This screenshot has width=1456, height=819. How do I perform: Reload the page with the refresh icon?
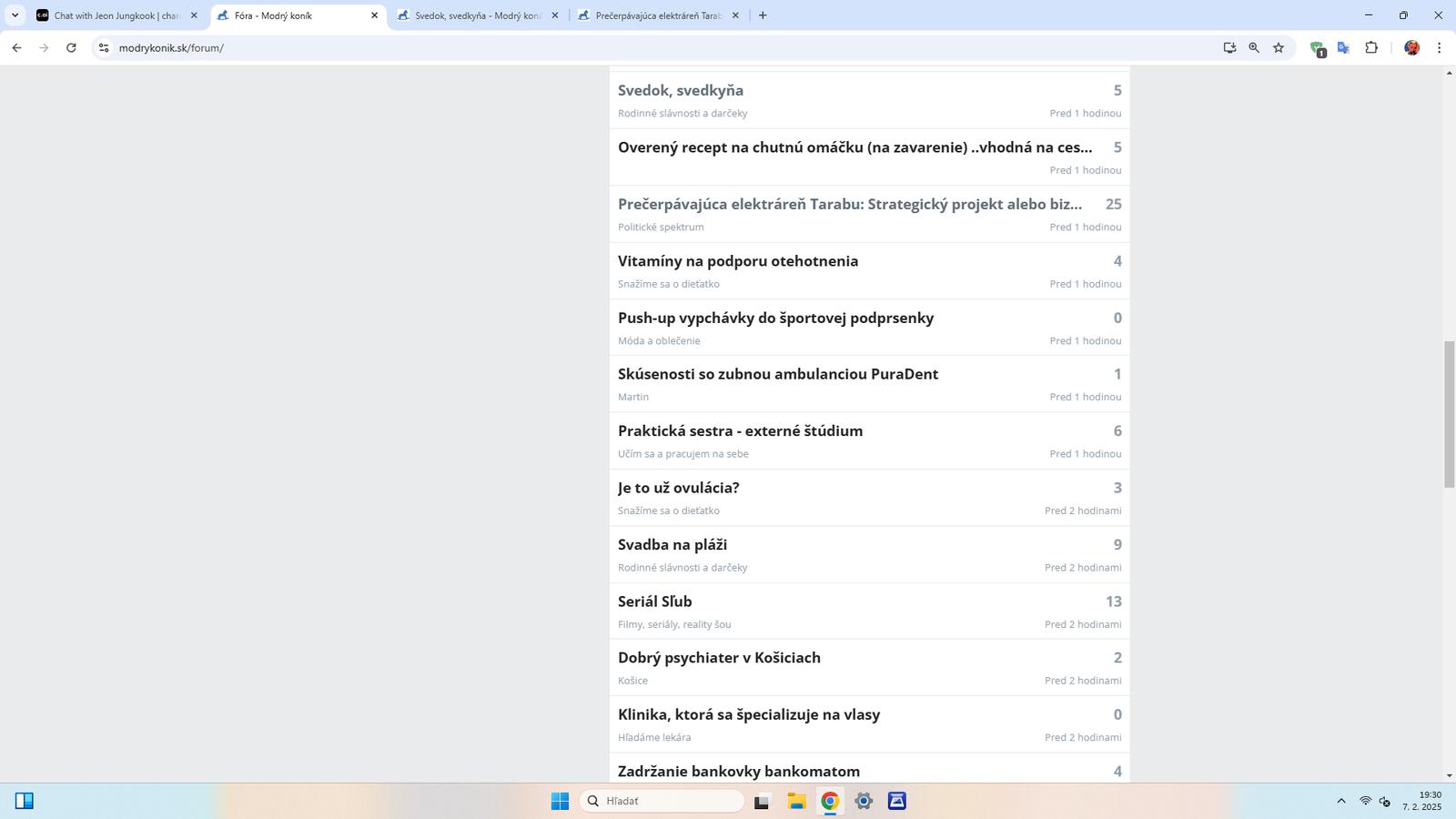click(71, 48)
